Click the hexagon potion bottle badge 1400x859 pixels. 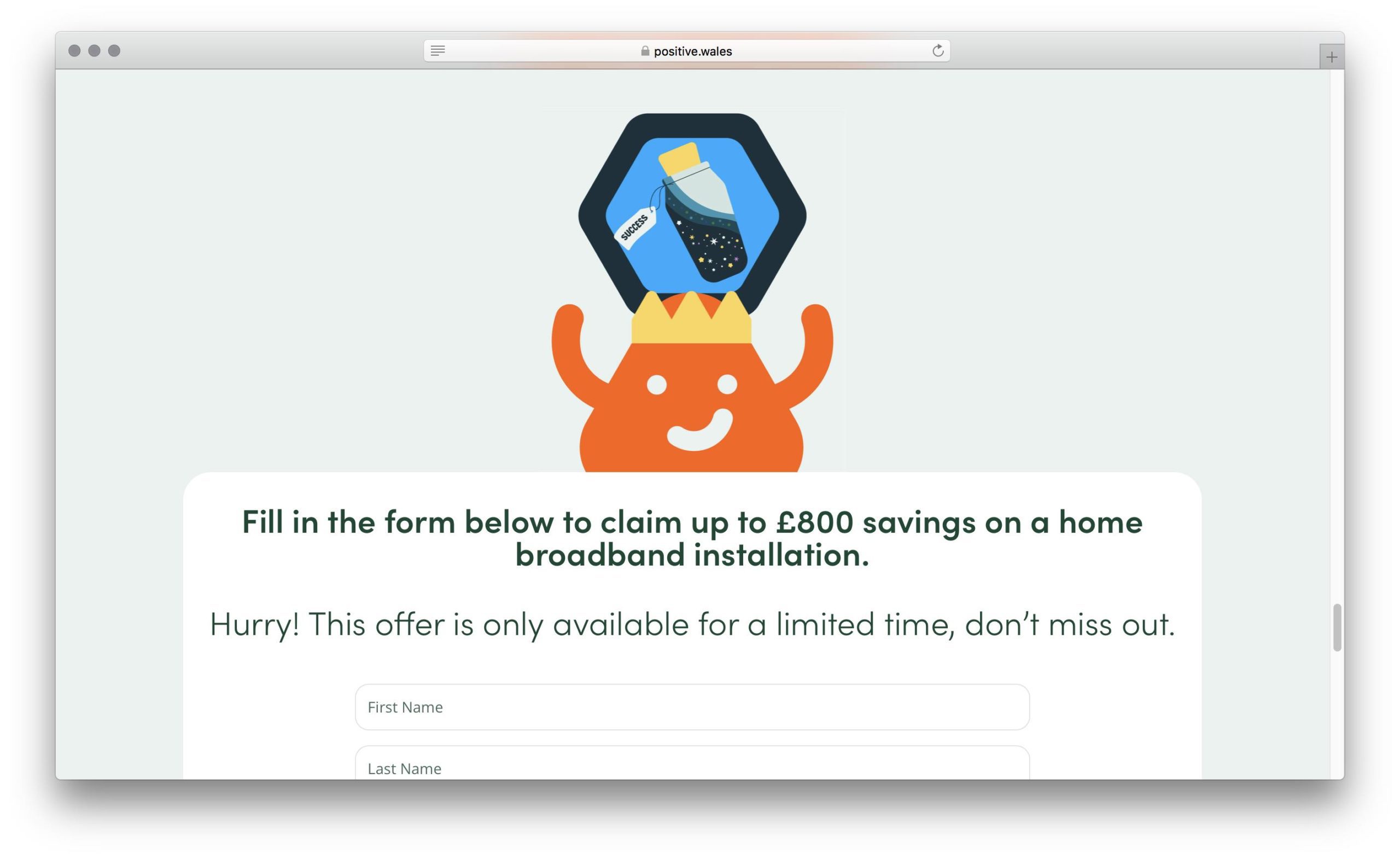click(691, 213)
